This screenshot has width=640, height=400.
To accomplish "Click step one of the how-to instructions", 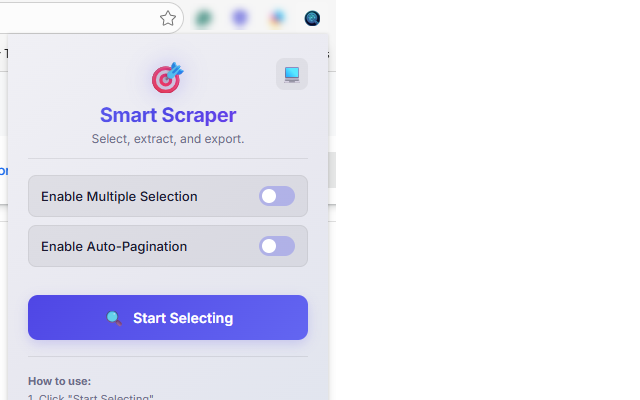I will point(91,397).
